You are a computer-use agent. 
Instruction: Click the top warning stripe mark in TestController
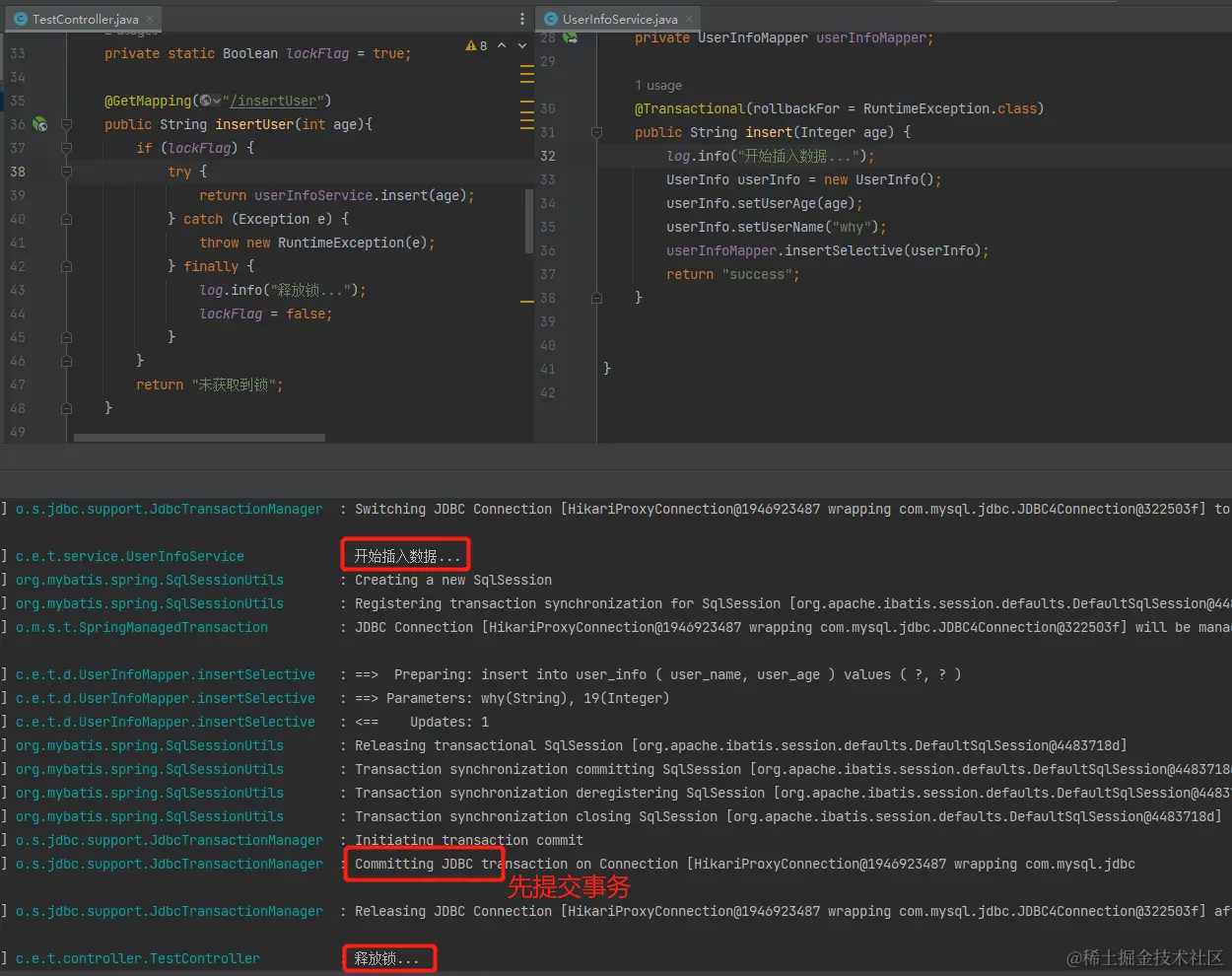pos(527,68)
